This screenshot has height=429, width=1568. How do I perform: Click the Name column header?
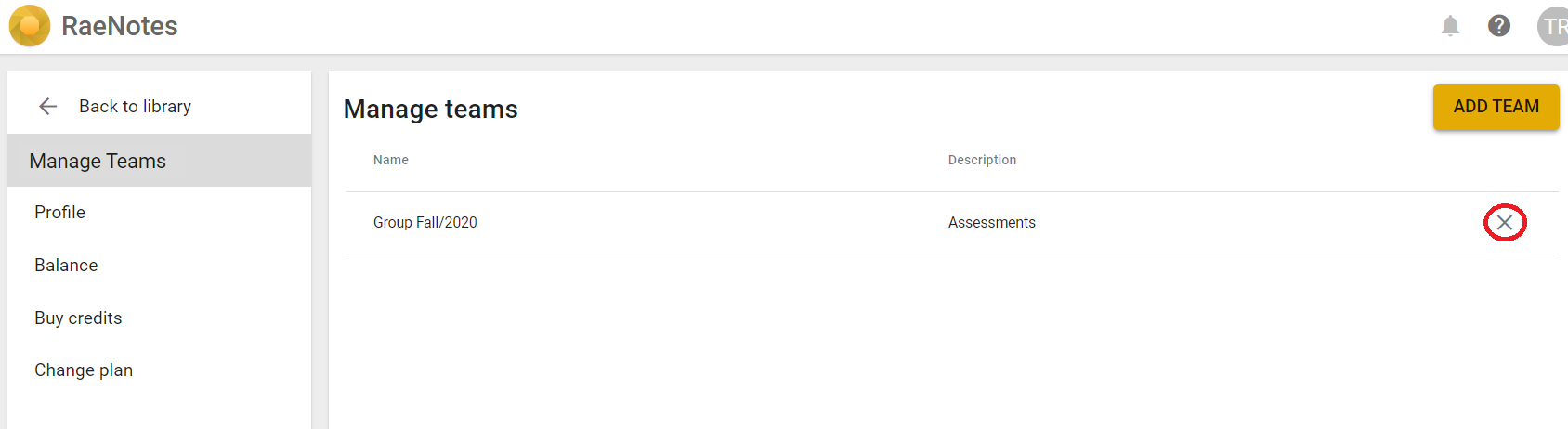pyautogui.click(x=391, y=160)
